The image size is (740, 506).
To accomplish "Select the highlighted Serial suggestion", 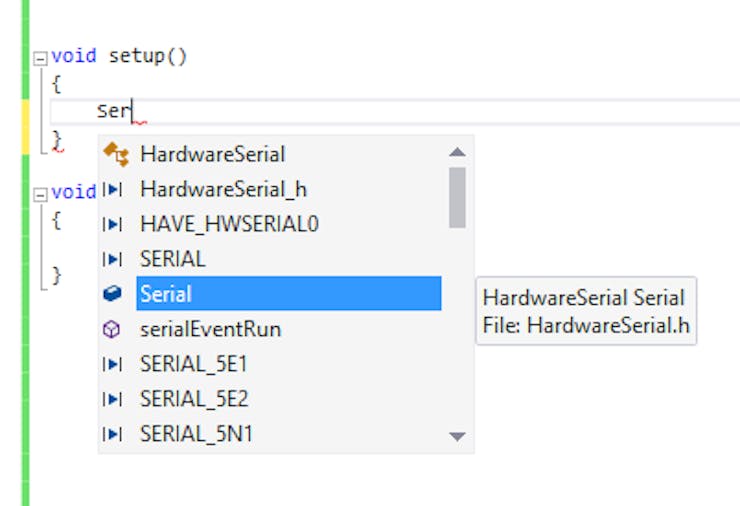I will click(289, 294).
